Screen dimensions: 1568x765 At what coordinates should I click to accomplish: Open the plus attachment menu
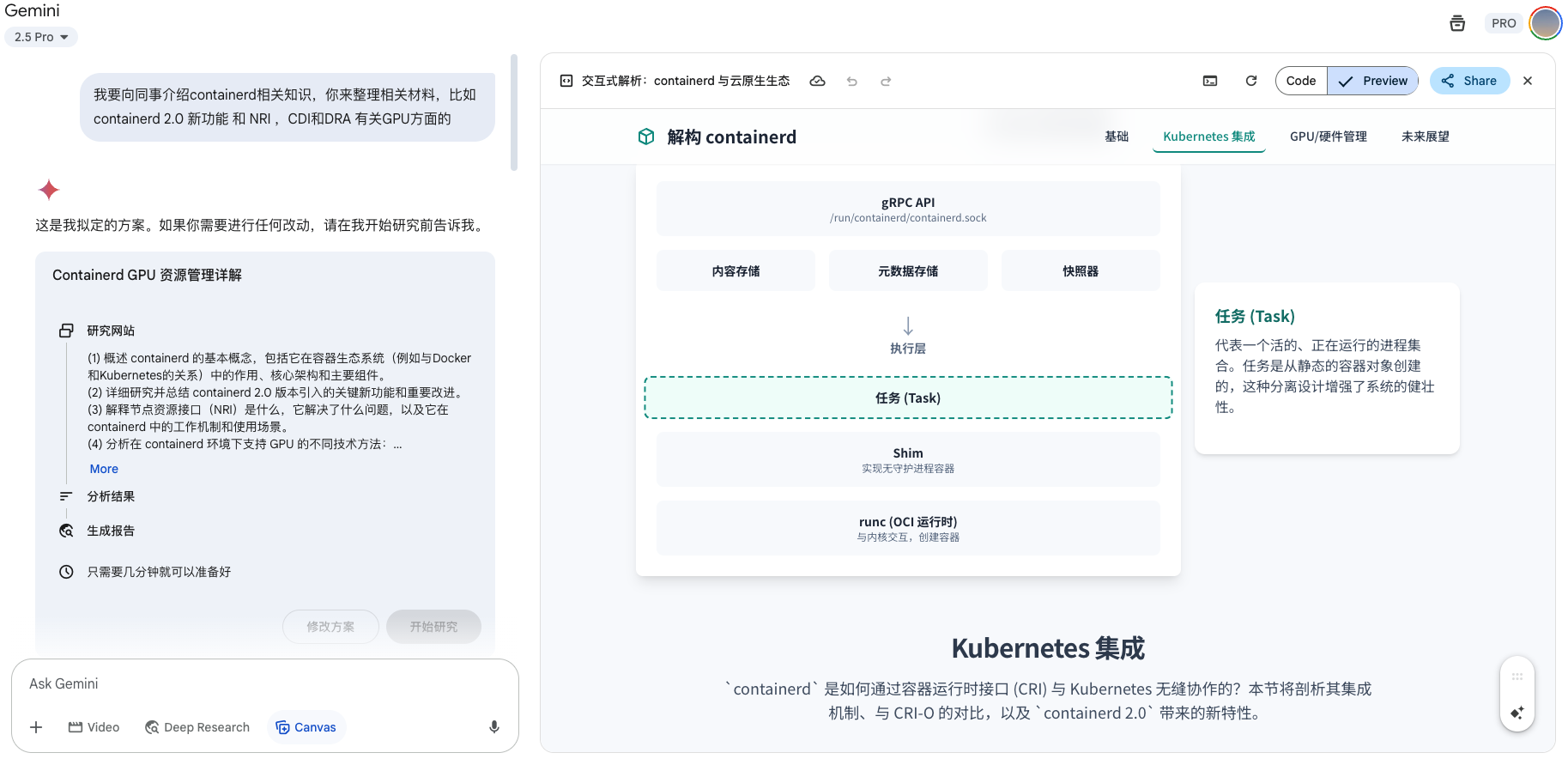point(36,727)
